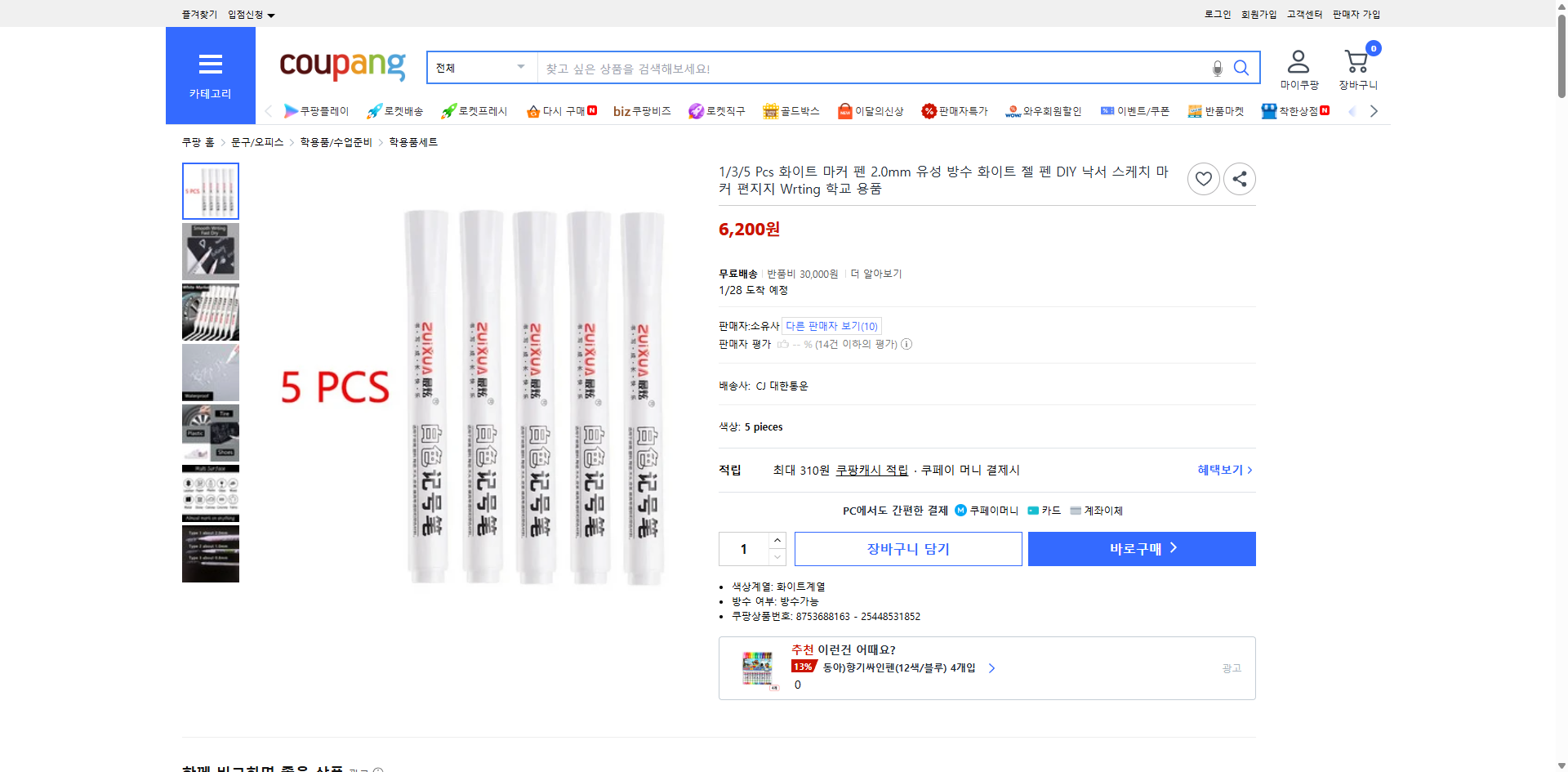Add product to wishlist with heart icon
1568x772 pixels.
(1203, 178)
